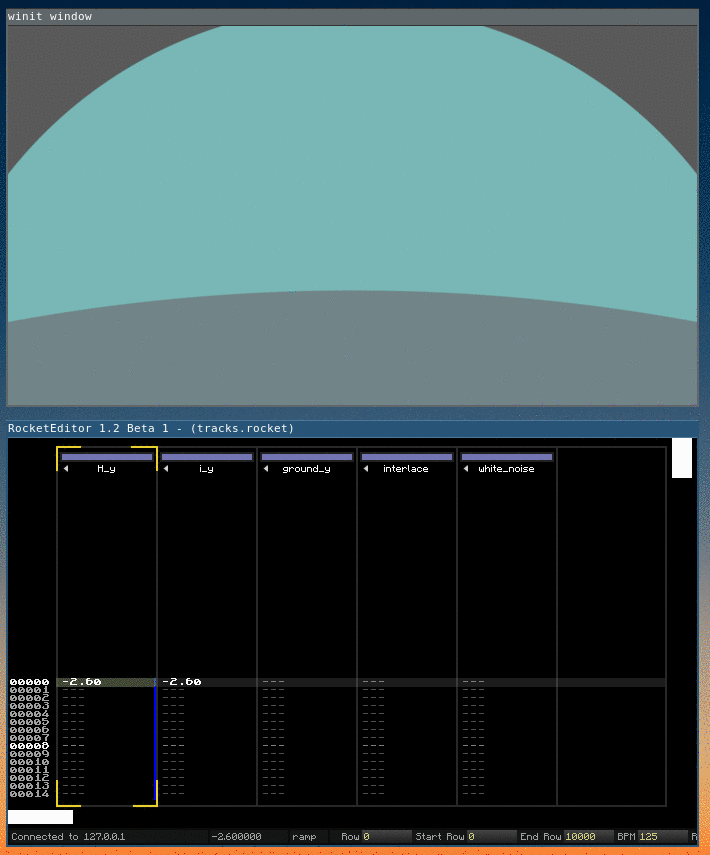Click the 'Connected to 127.0.0.1' status text
The width and height of the screenshot is (710, 855).
pyautogui.click(x=68, y=836)
